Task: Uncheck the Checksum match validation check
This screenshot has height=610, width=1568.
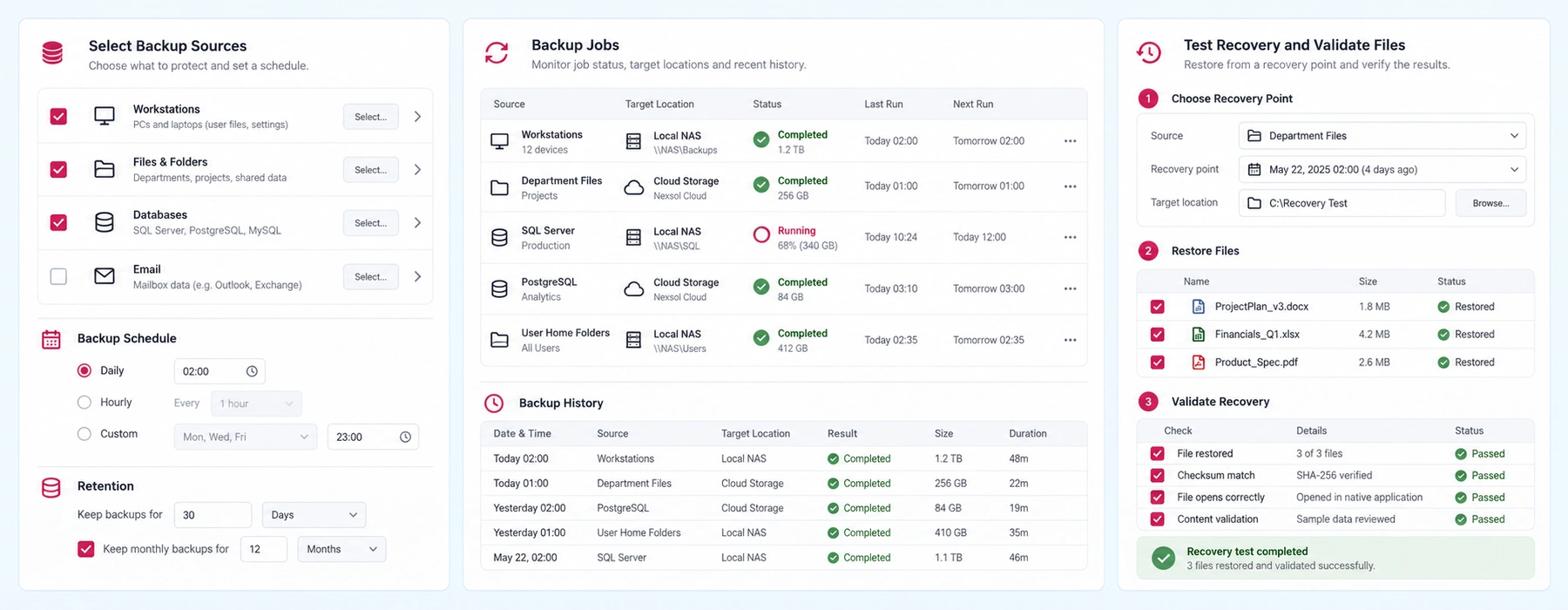Action: [x=1158, y=476]
